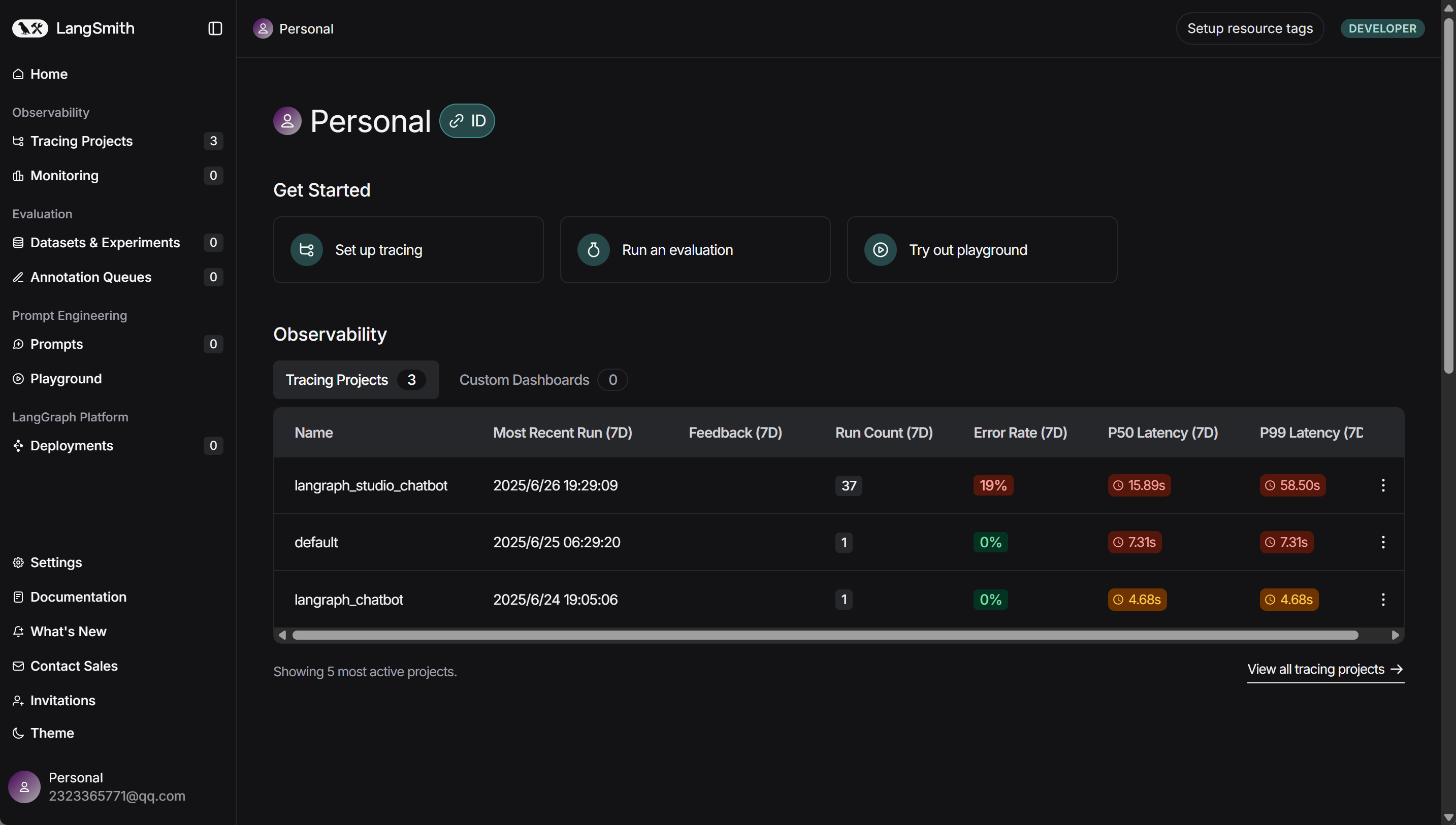Open row menu for default project
This screenshot has height=825, width=1456.
[x=1383, y=542]
